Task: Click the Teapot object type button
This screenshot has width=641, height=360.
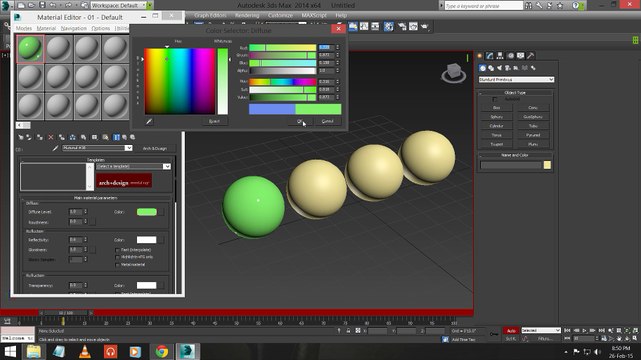Action: tap(497, 144)
